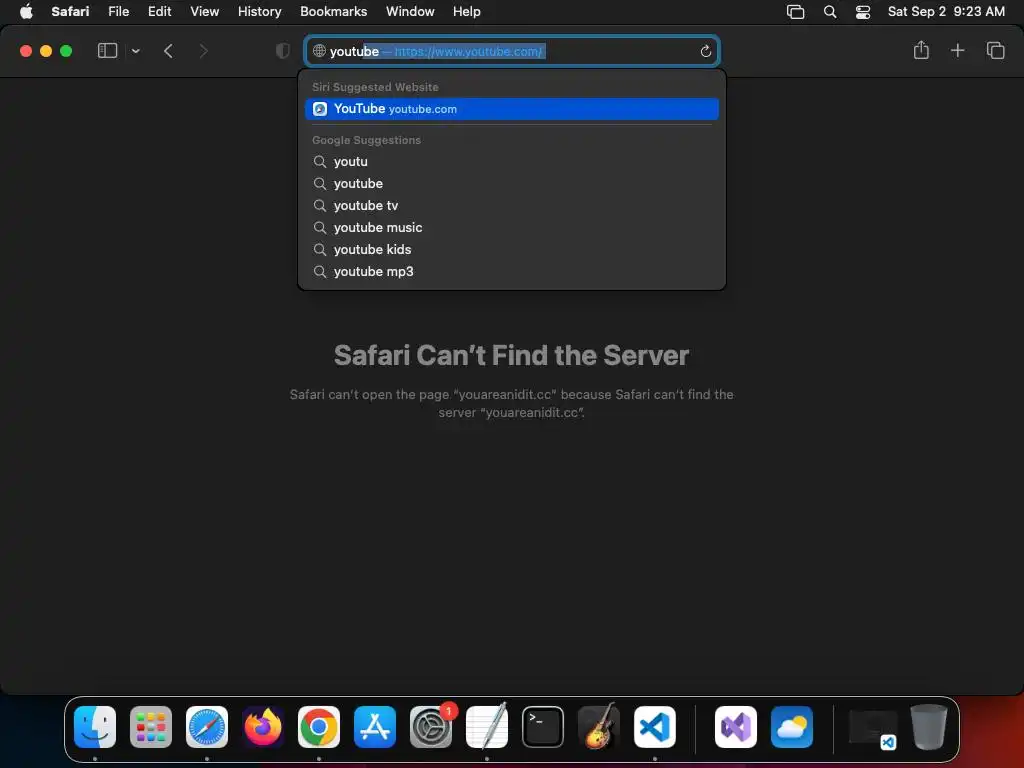Open the Edit menu
The height and width of the screenshot is (768, 1024).
(x=159, y=11)
